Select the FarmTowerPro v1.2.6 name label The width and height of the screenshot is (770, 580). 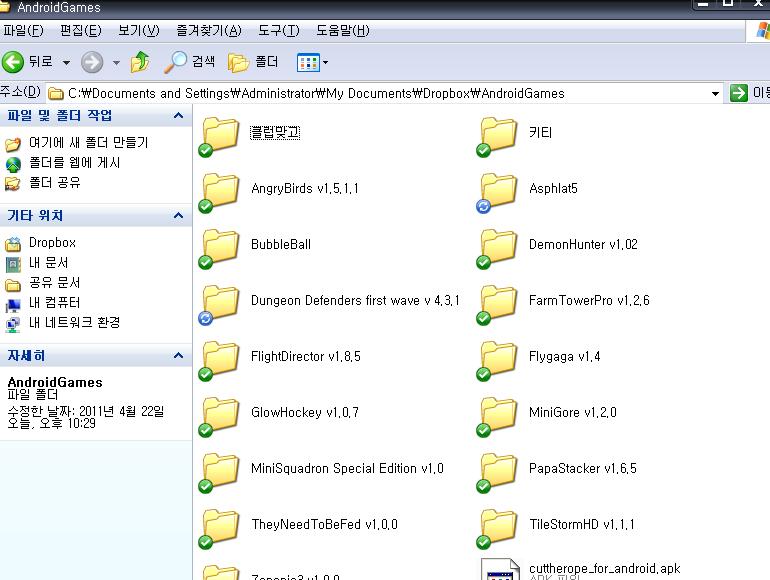pos(589,301)
